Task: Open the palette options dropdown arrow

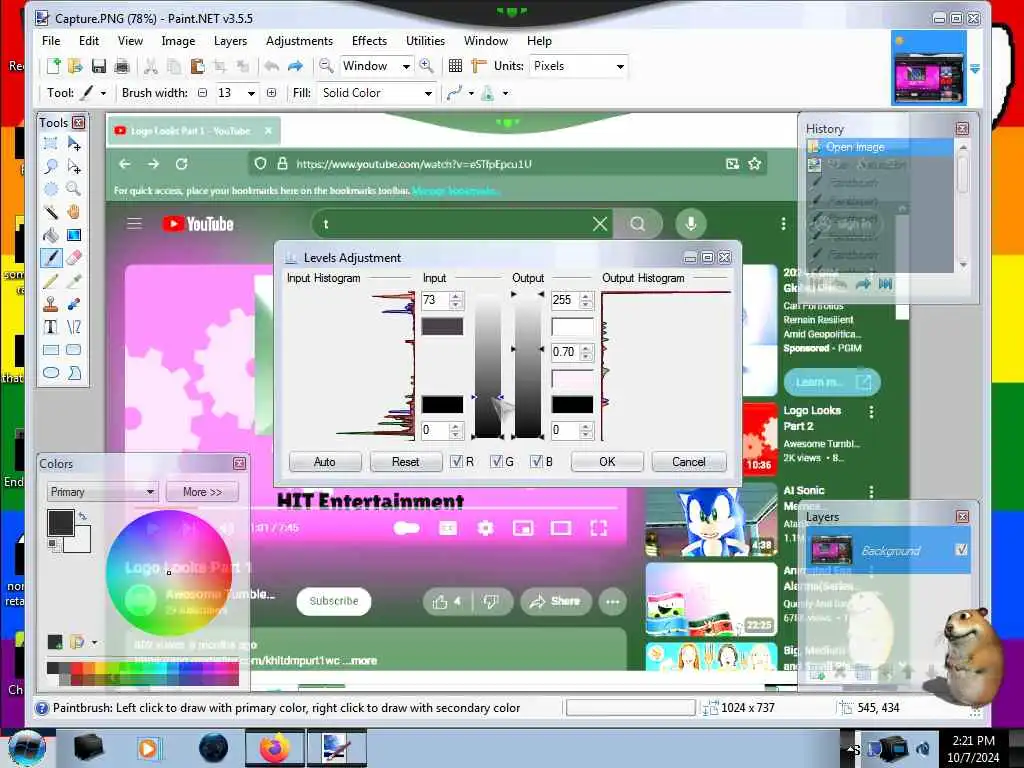Action: (x=95, y=643)
